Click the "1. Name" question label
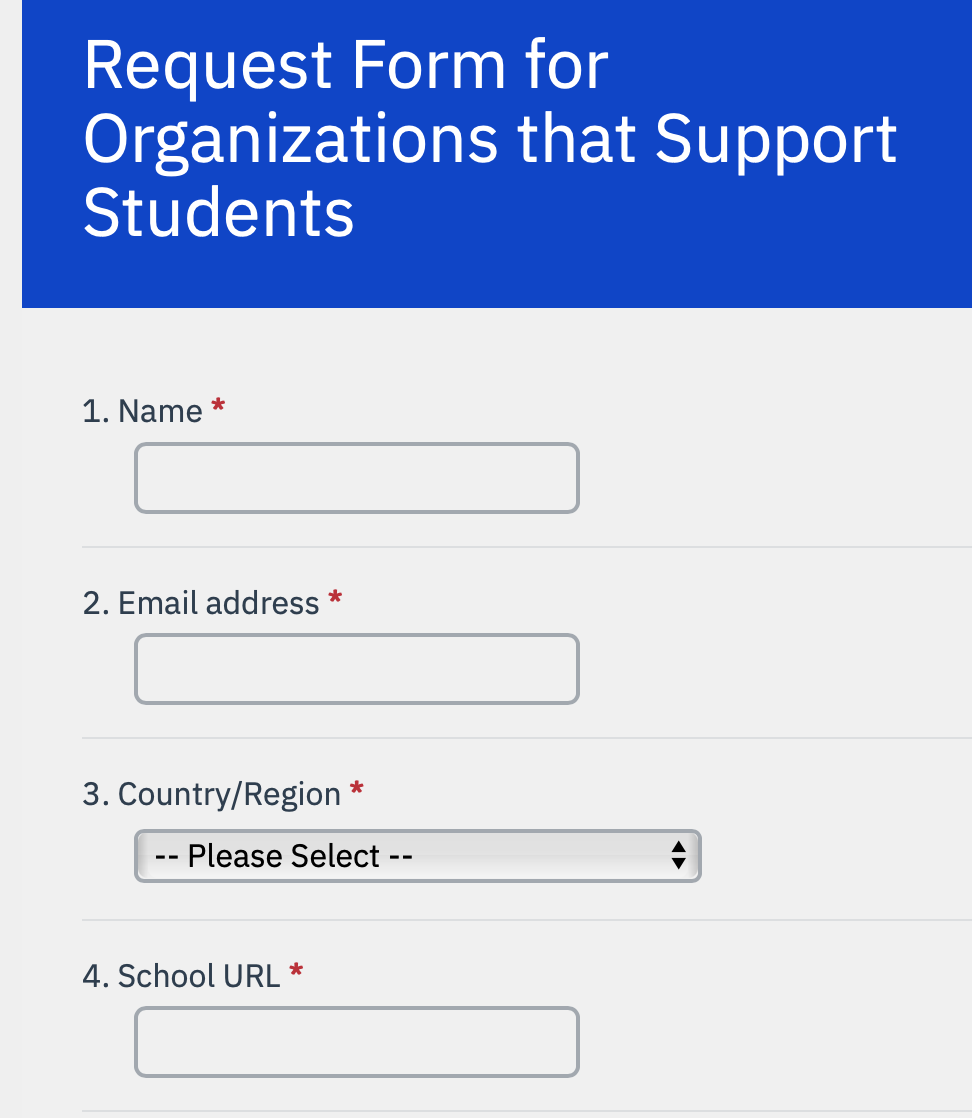 pyautogui.click(x=143, y=411)
